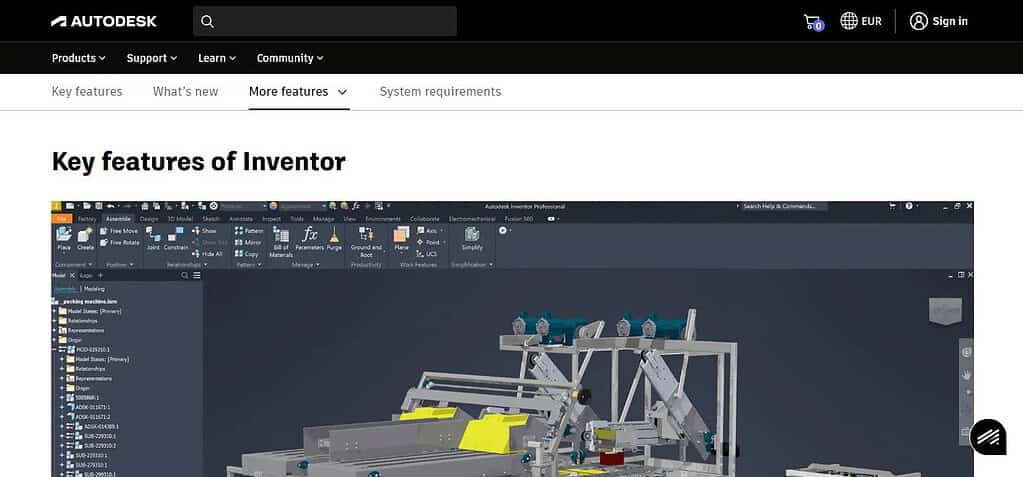Expand the Community menu
This screenshot has height=477, width=1023.
pos(290,58)
